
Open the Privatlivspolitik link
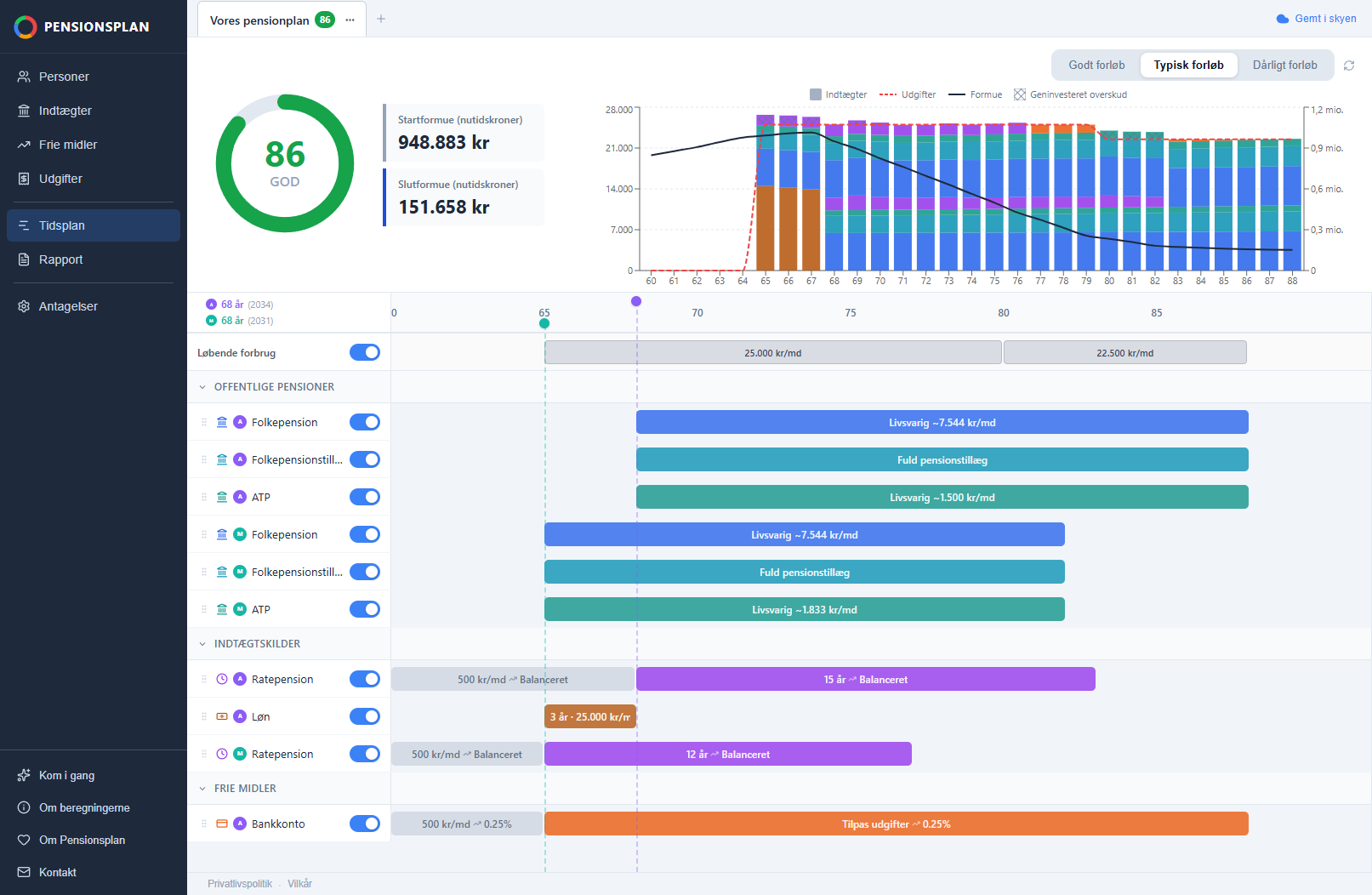[240, 884]
